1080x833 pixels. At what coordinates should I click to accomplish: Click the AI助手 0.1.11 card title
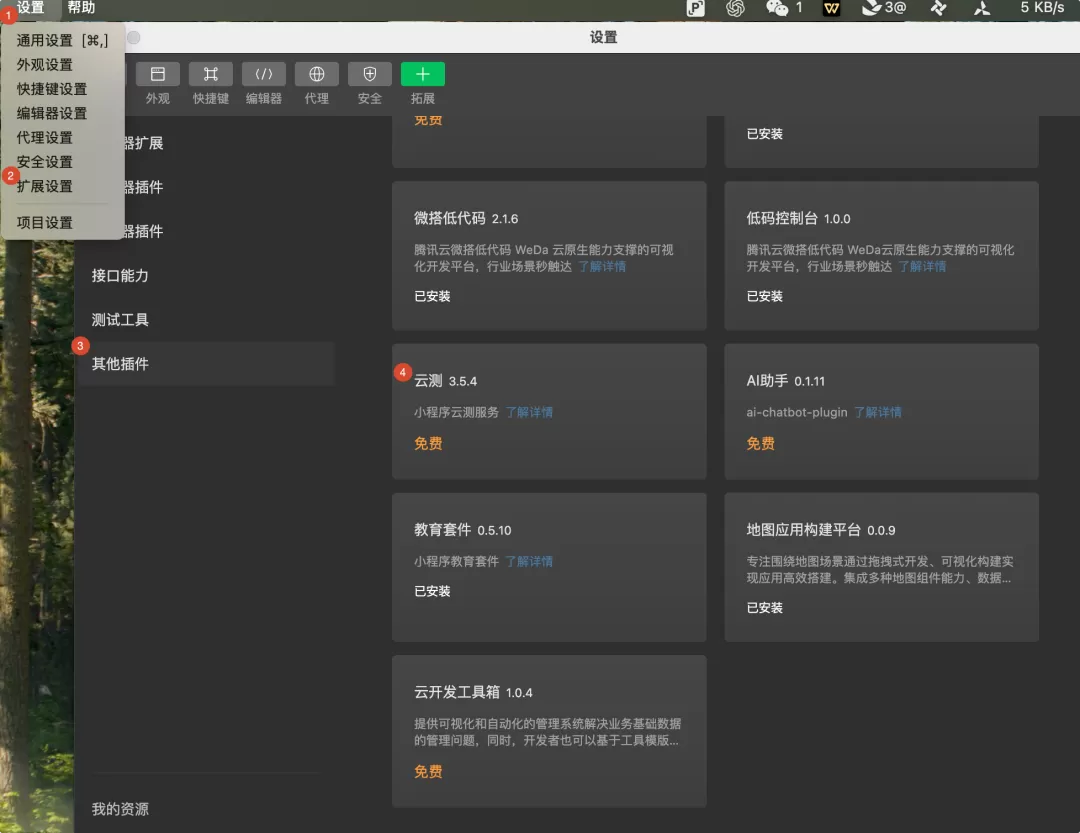785,381
